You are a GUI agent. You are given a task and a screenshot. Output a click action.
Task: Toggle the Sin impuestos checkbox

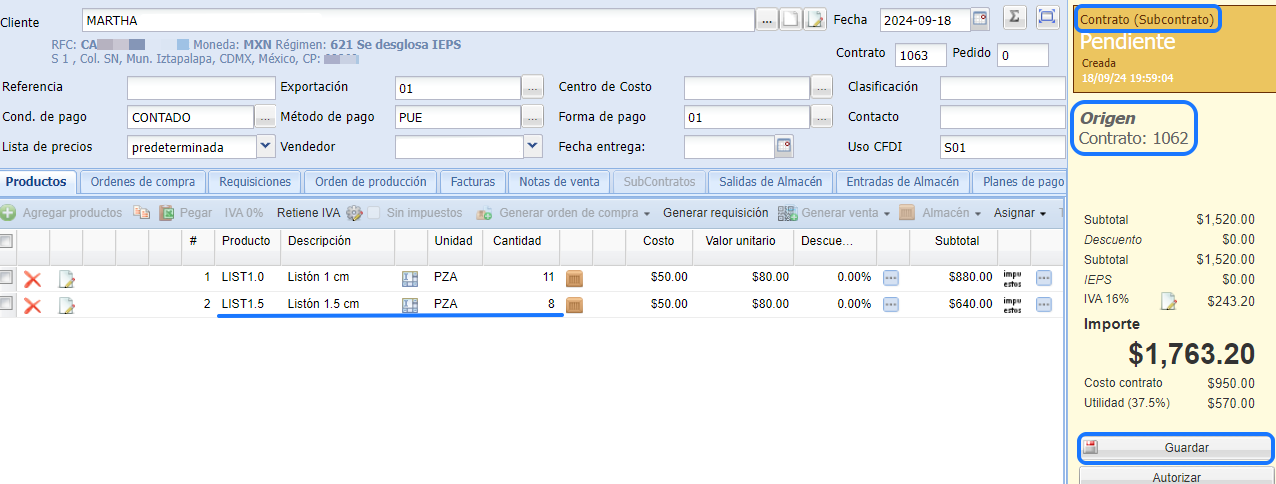[374, 213]
